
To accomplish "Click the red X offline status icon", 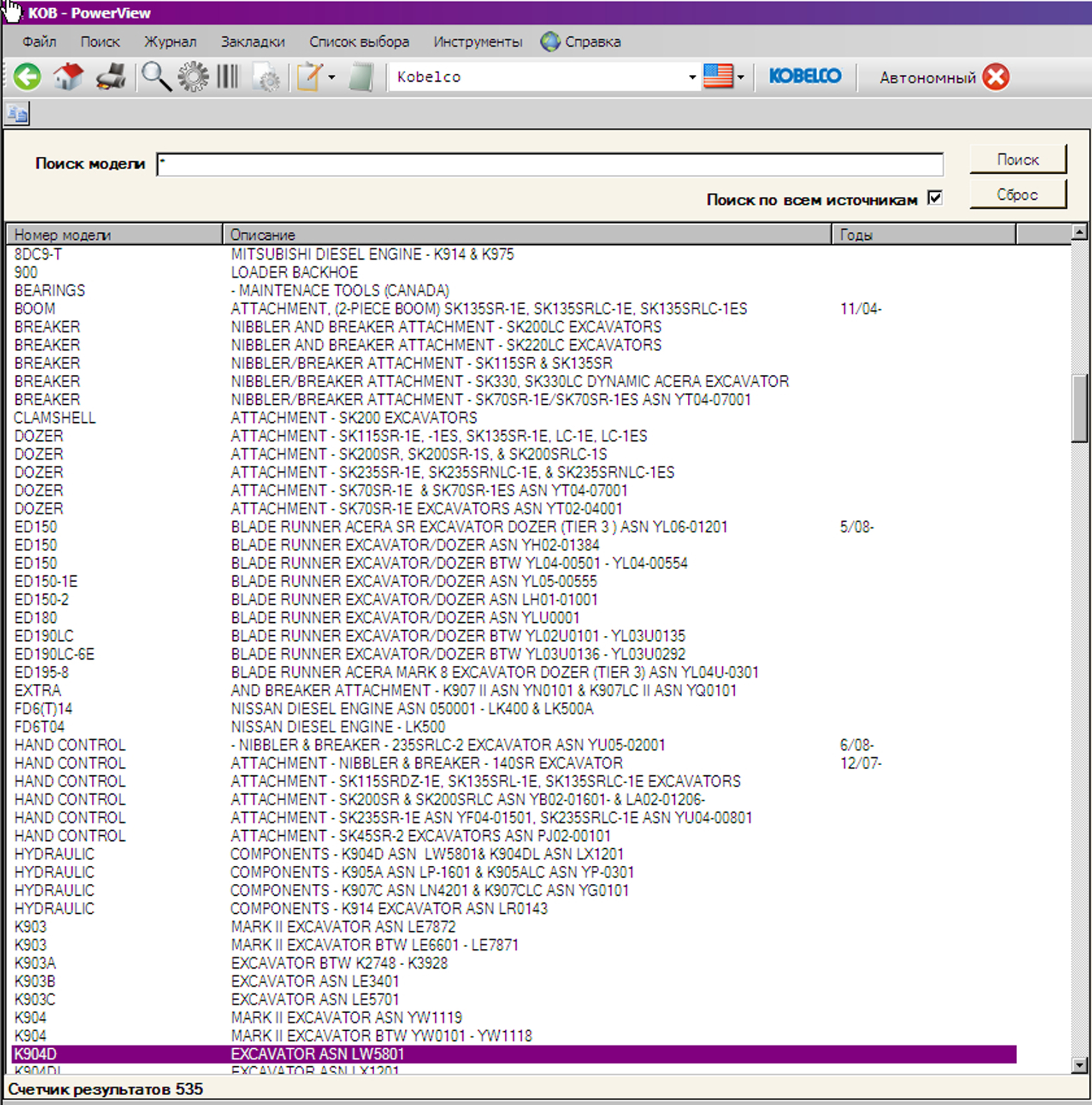I will tap(996, 77).
